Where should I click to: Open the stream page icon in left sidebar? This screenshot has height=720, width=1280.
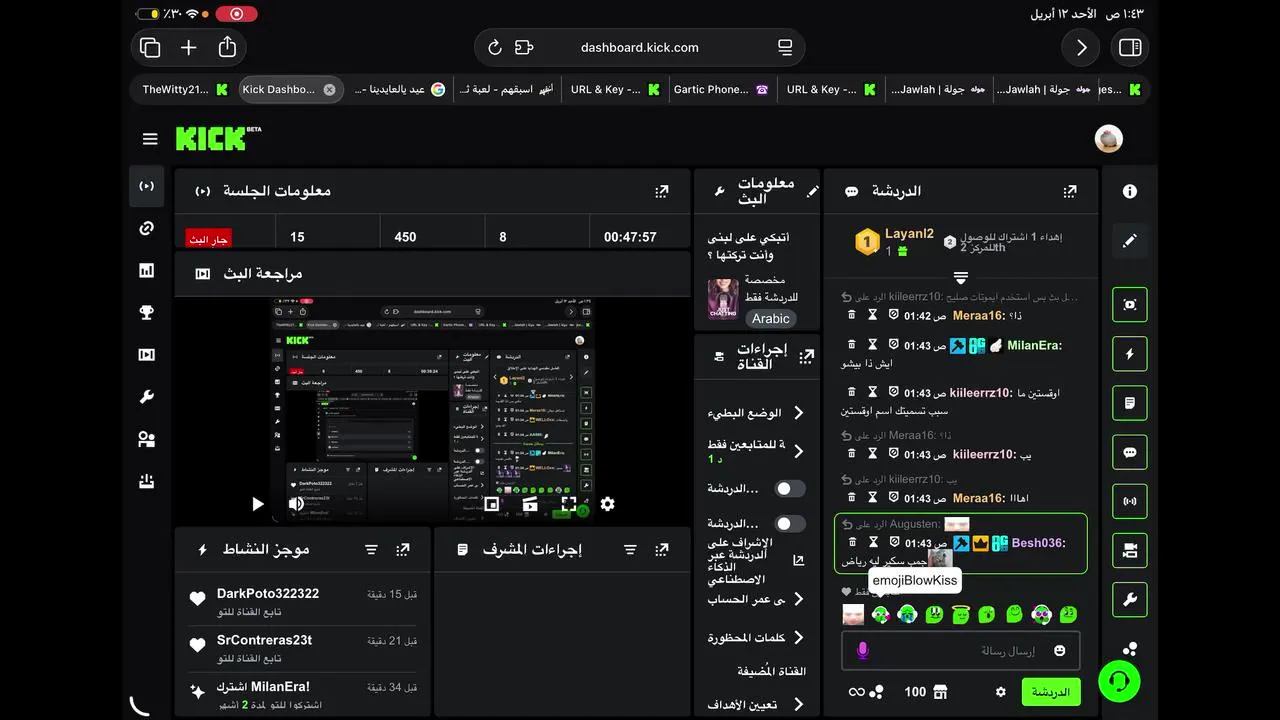pos(147,186)
